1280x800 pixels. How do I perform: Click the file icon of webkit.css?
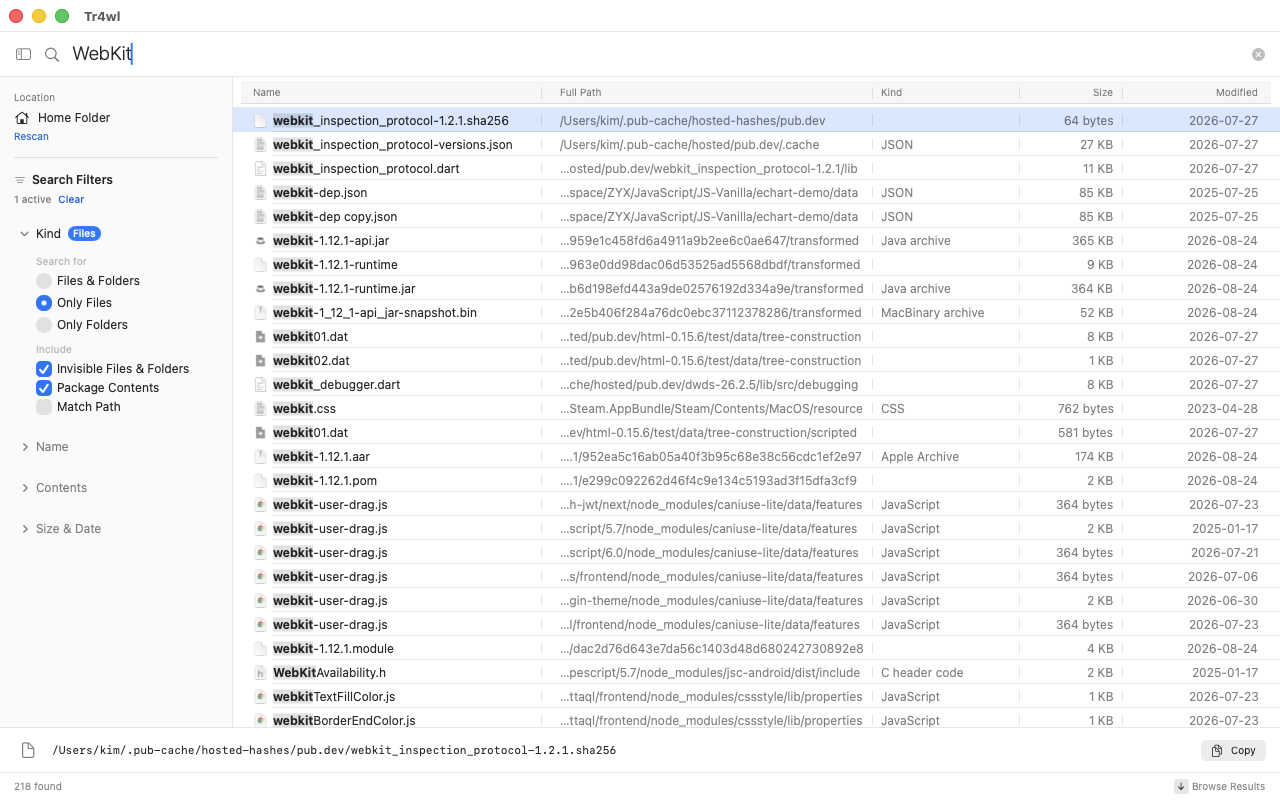[x=260, y=409]
